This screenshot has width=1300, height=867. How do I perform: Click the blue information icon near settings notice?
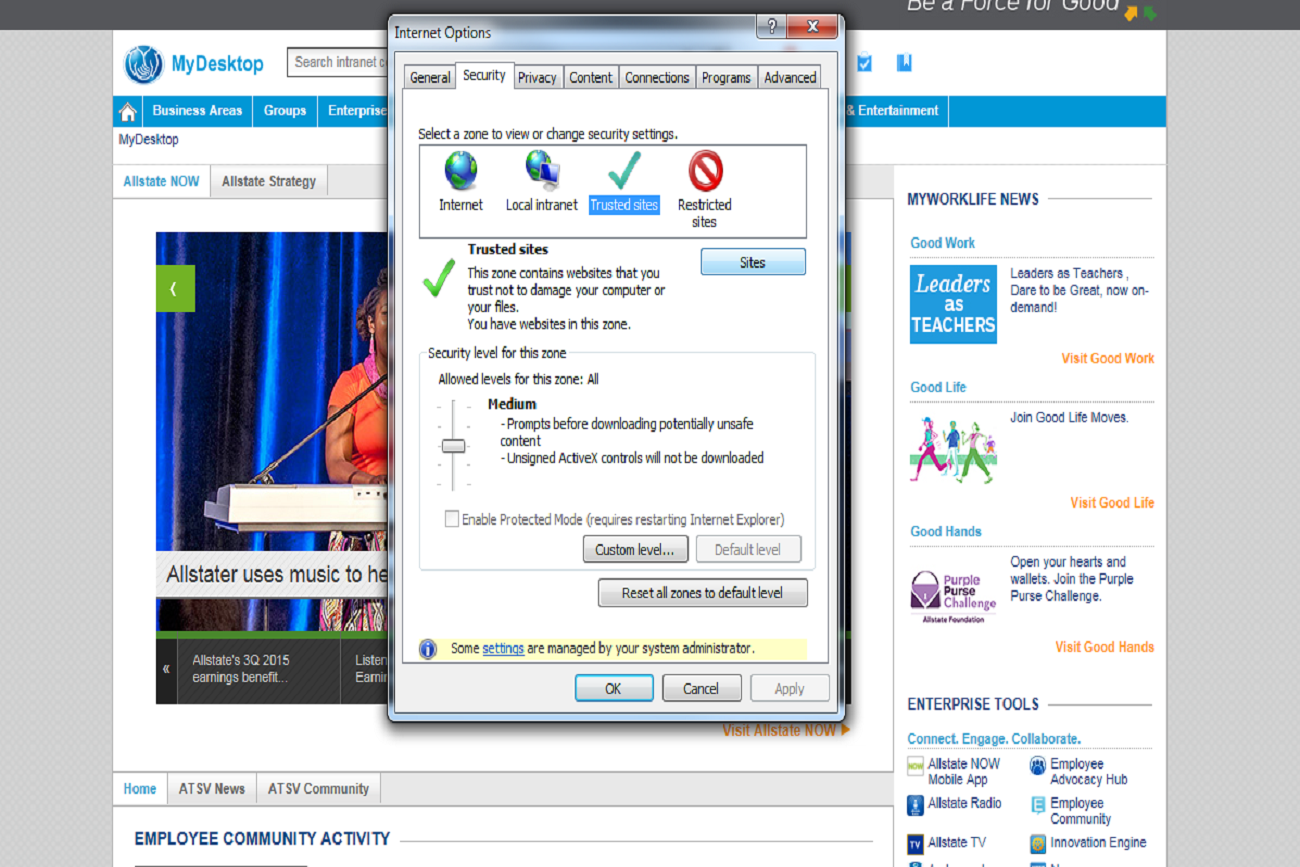[x=428, y=649]
